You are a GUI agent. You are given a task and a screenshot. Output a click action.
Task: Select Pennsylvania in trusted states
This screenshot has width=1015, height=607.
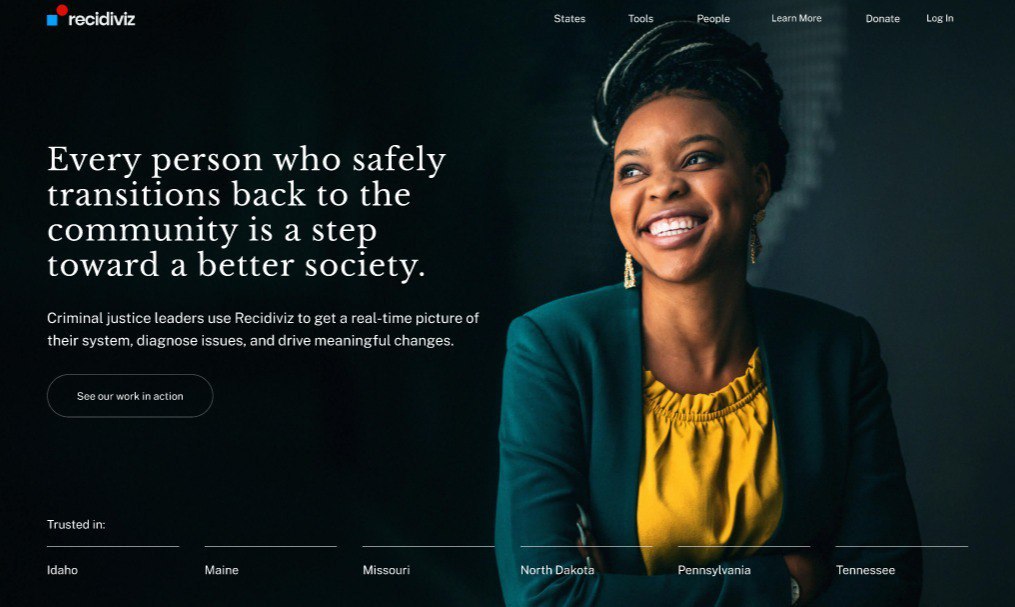[714, 570]
